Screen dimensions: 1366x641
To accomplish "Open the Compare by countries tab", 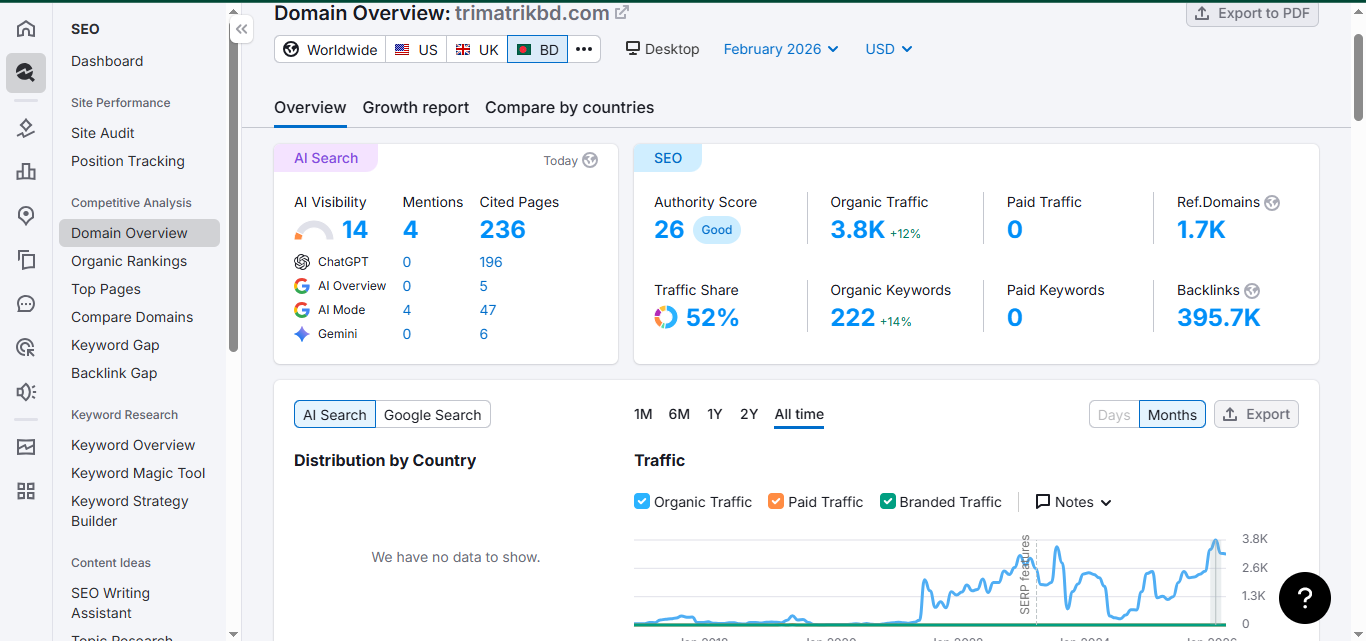I will tap(570, 107).
